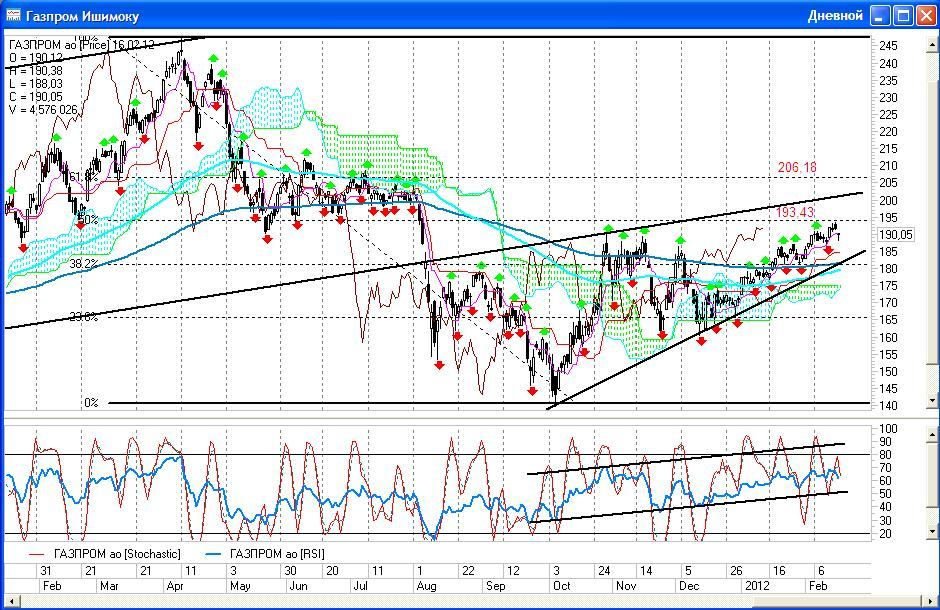
Task: Click the 245 price axis label
Action: 888,46
